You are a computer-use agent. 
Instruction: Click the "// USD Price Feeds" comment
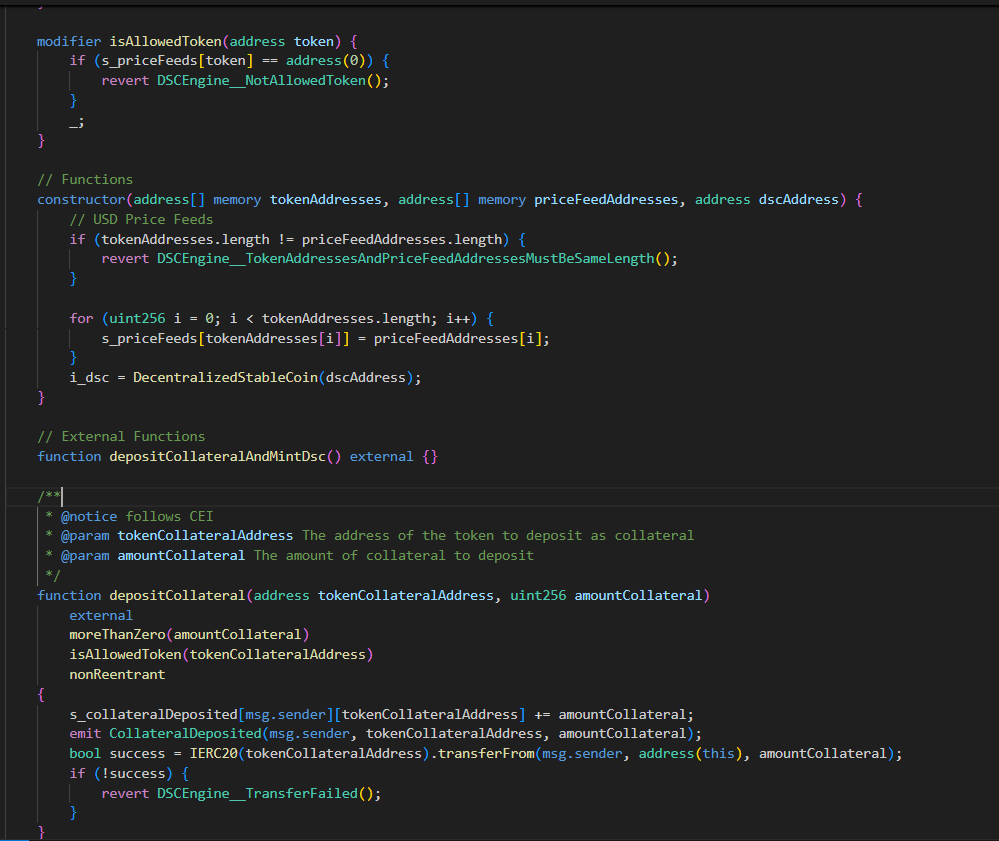pos(141,220)
